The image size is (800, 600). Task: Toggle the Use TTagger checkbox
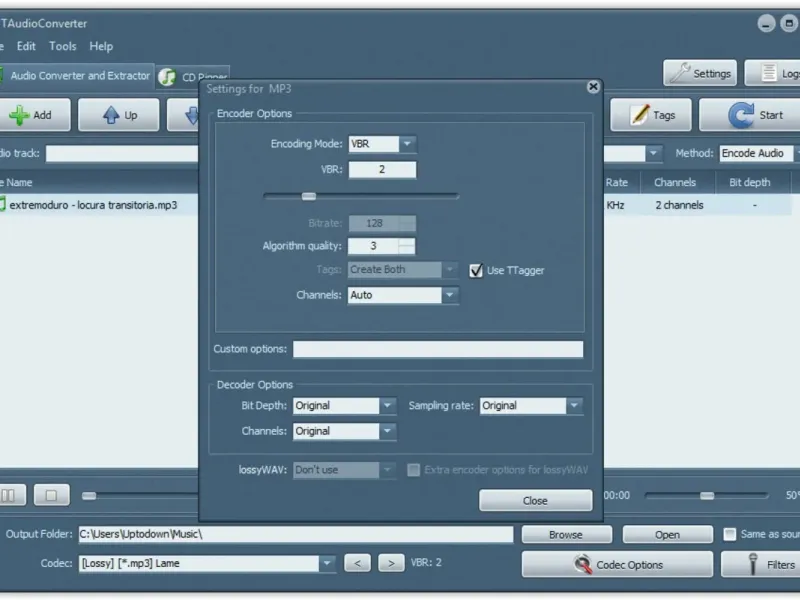[x=476, y=270]
